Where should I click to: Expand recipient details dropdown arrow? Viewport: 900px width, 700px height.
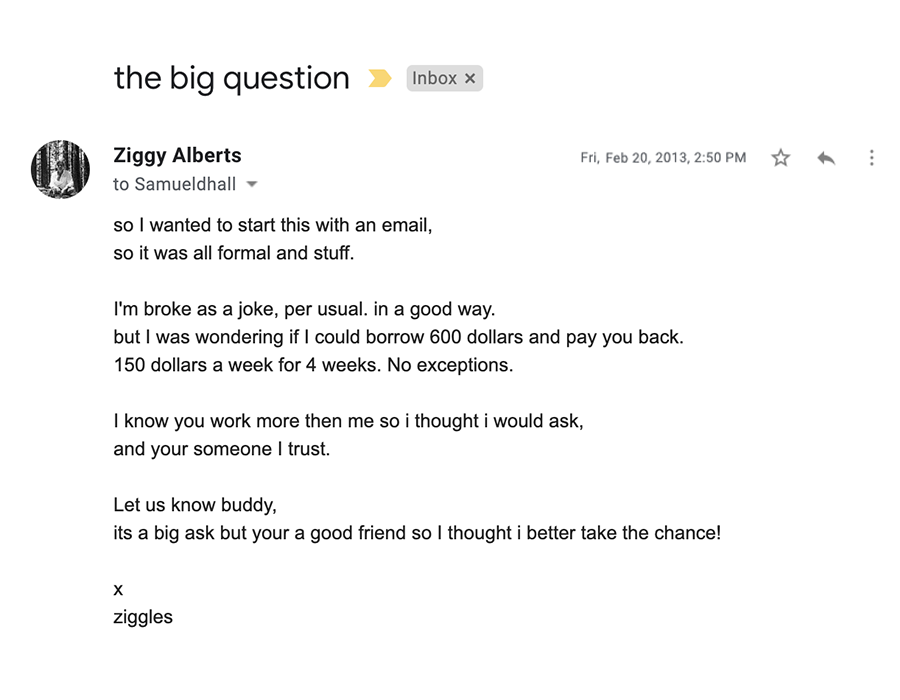[251, 184]
